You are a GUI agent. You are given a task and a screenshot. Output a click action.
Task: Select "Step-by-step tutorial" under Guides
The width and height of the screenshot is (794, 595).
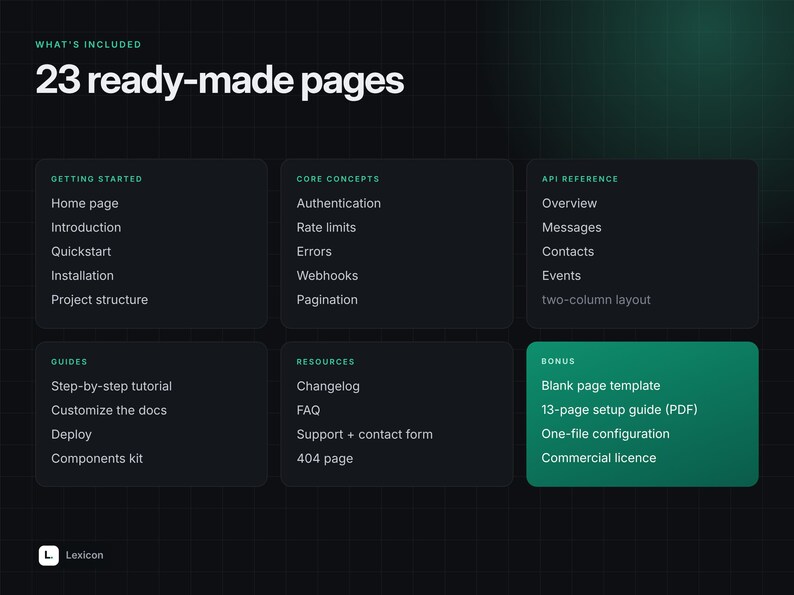pos(111,386)
